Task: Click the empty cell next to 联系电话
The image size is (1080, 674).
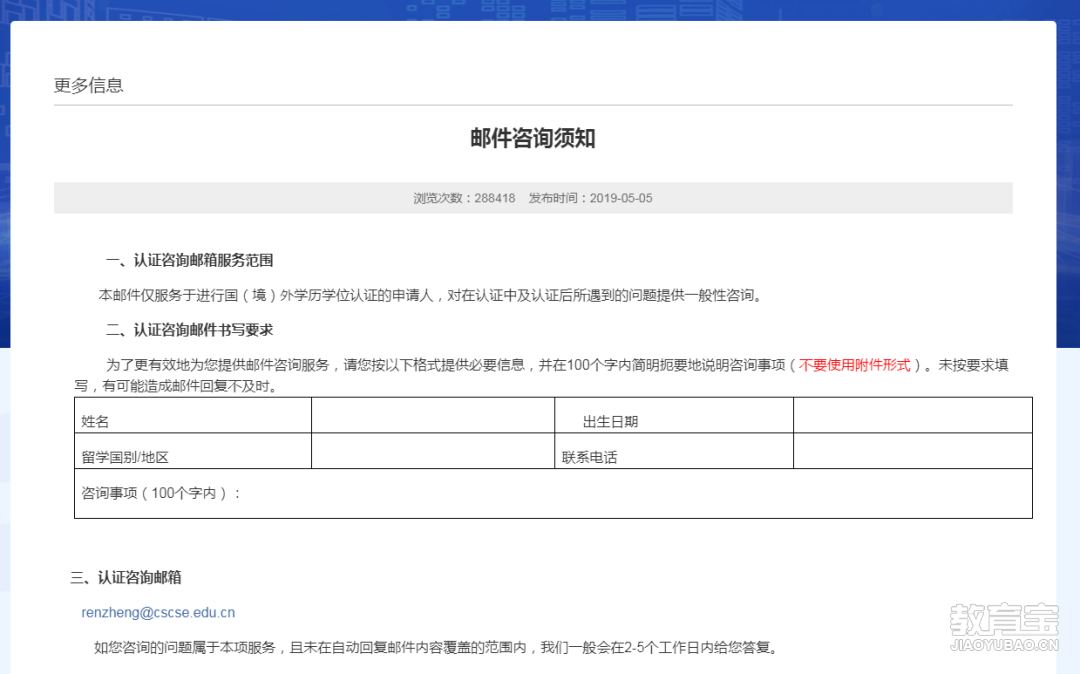Action: [x=913, y=451]
